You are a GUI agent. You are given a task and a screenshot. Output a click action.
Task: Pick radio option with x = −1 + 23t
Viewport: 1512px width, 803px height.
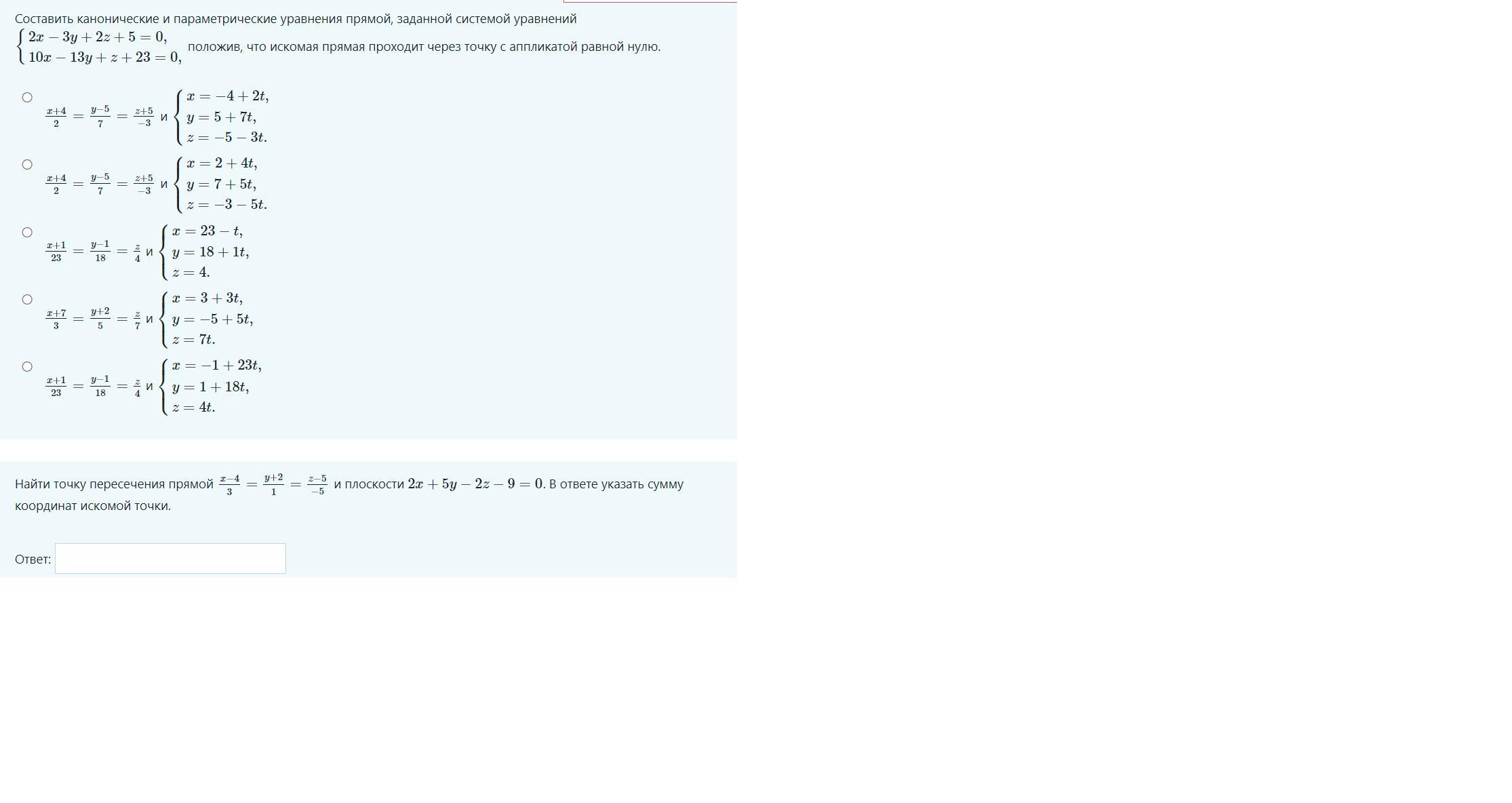[27, 366]
